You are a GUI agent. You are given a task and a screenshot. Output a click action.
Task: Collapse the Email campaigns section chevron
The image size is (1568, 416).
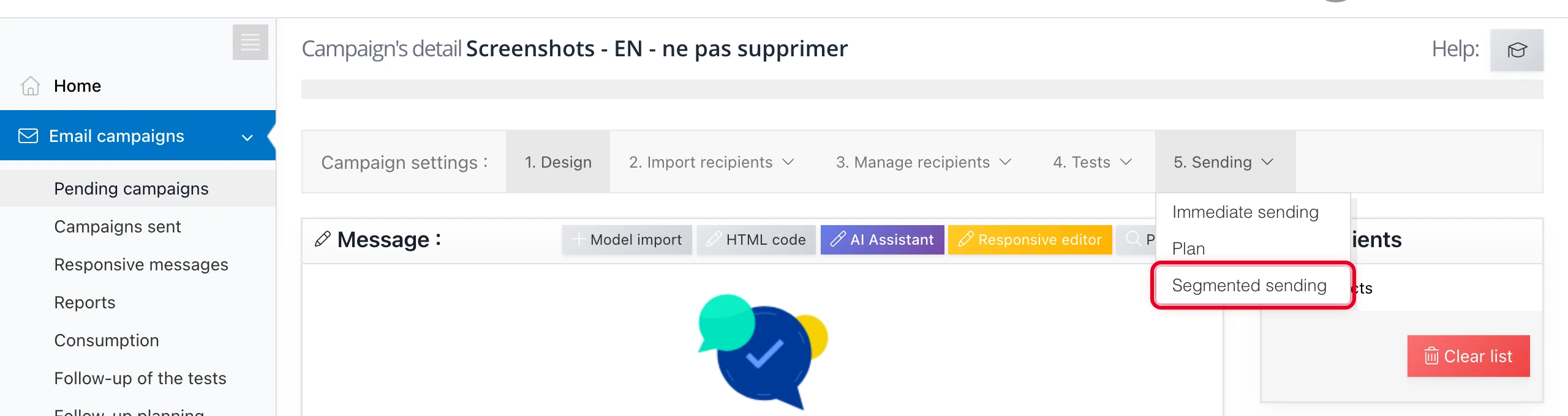[x=247, y=138]
